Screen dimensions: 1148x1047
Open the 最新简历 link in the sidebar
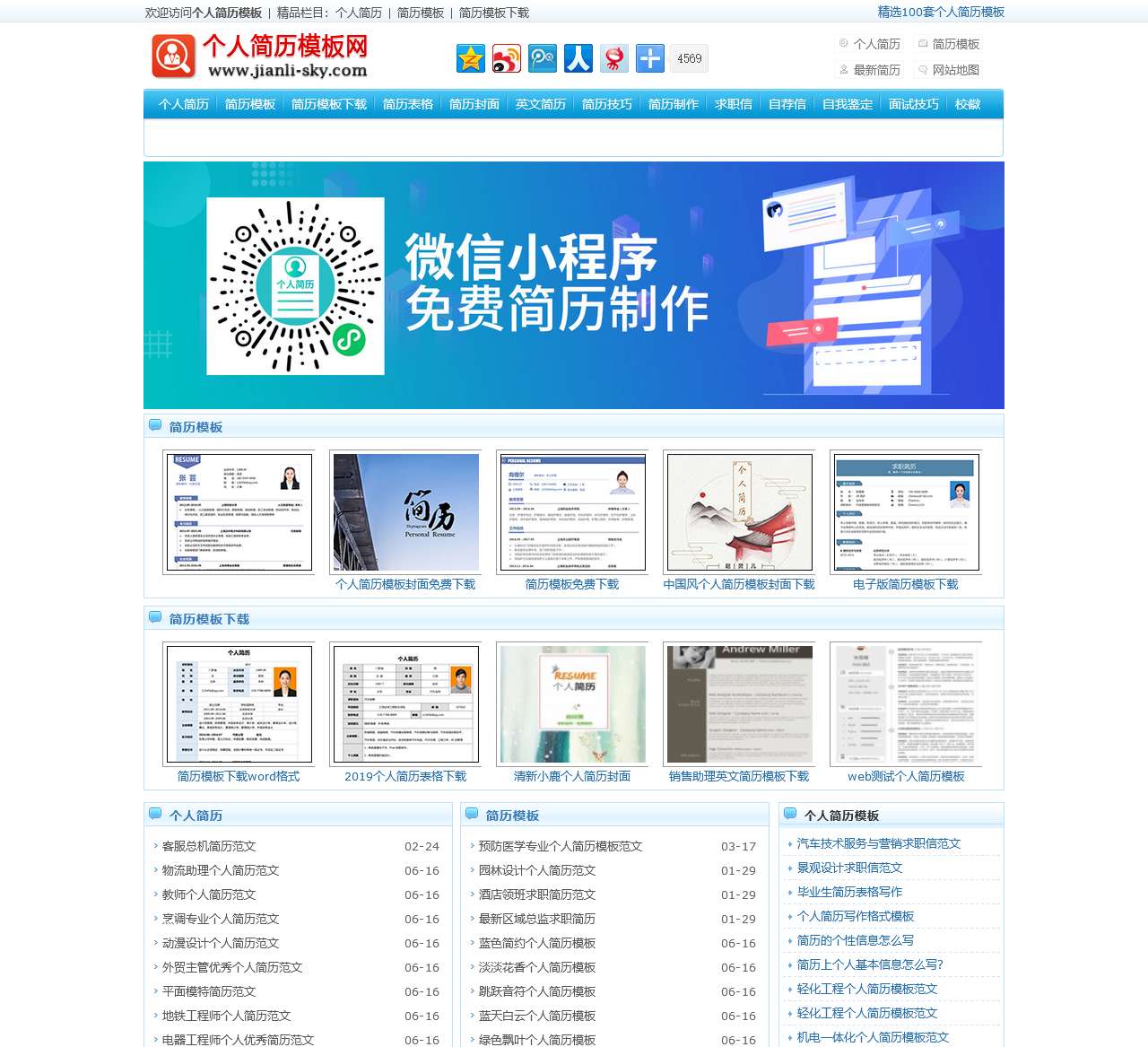click(875, 70)
